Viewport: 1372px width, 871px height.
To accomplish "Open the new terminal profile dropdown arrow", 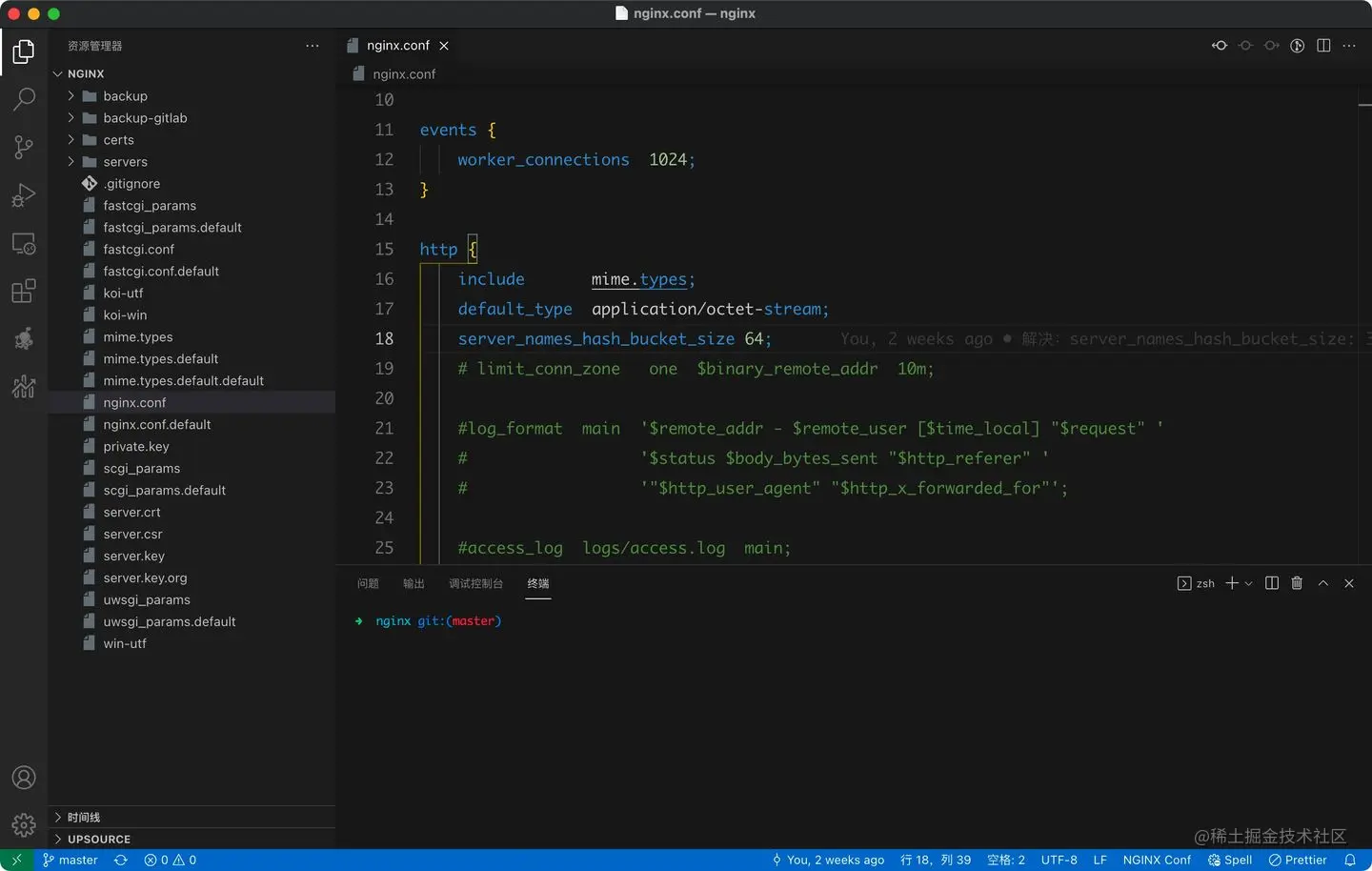I will tap(1248, 583).
